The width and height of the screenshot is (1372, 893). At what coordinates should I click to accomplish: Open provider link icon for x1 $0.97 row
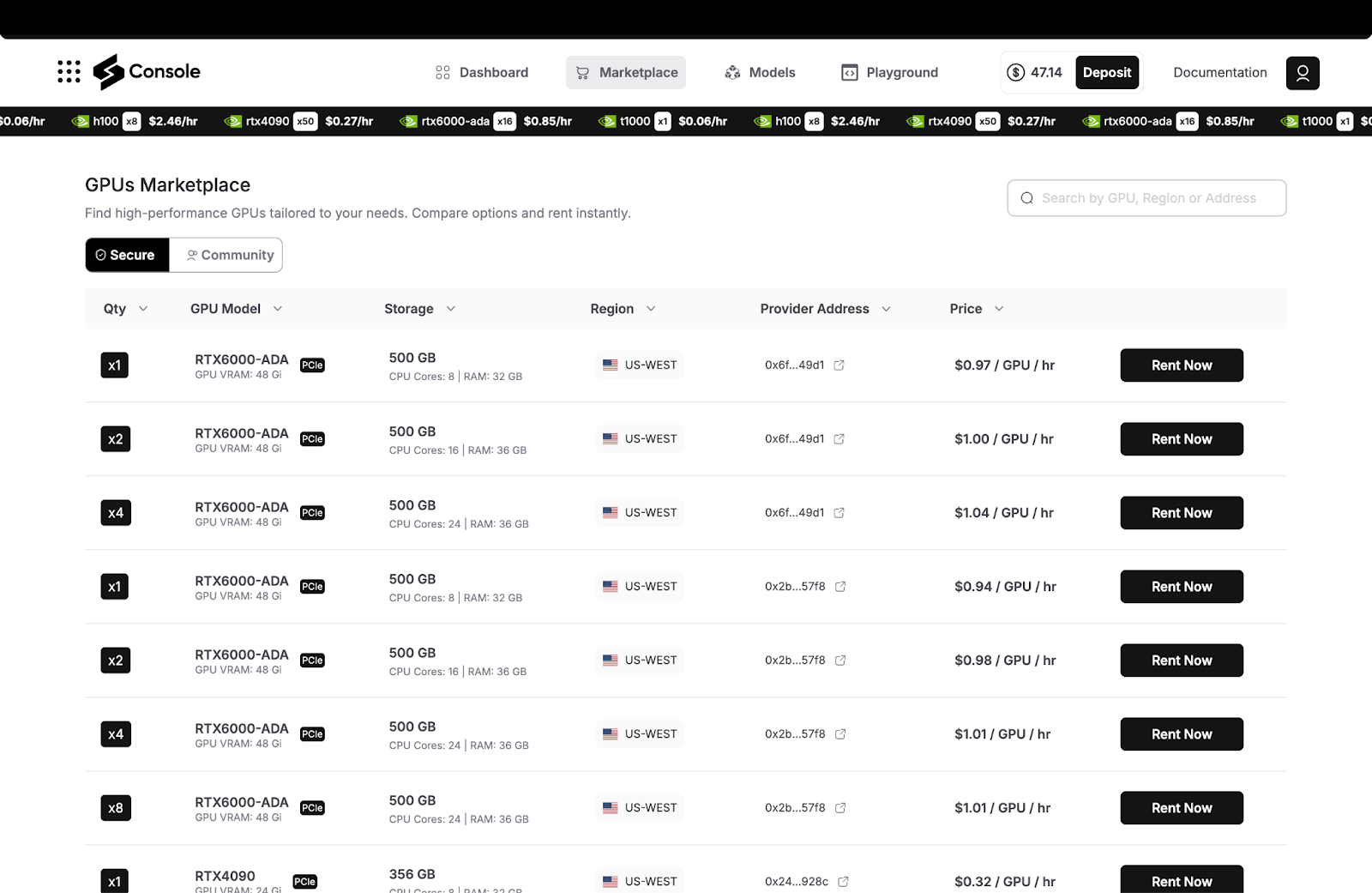(x=839, y=365)
